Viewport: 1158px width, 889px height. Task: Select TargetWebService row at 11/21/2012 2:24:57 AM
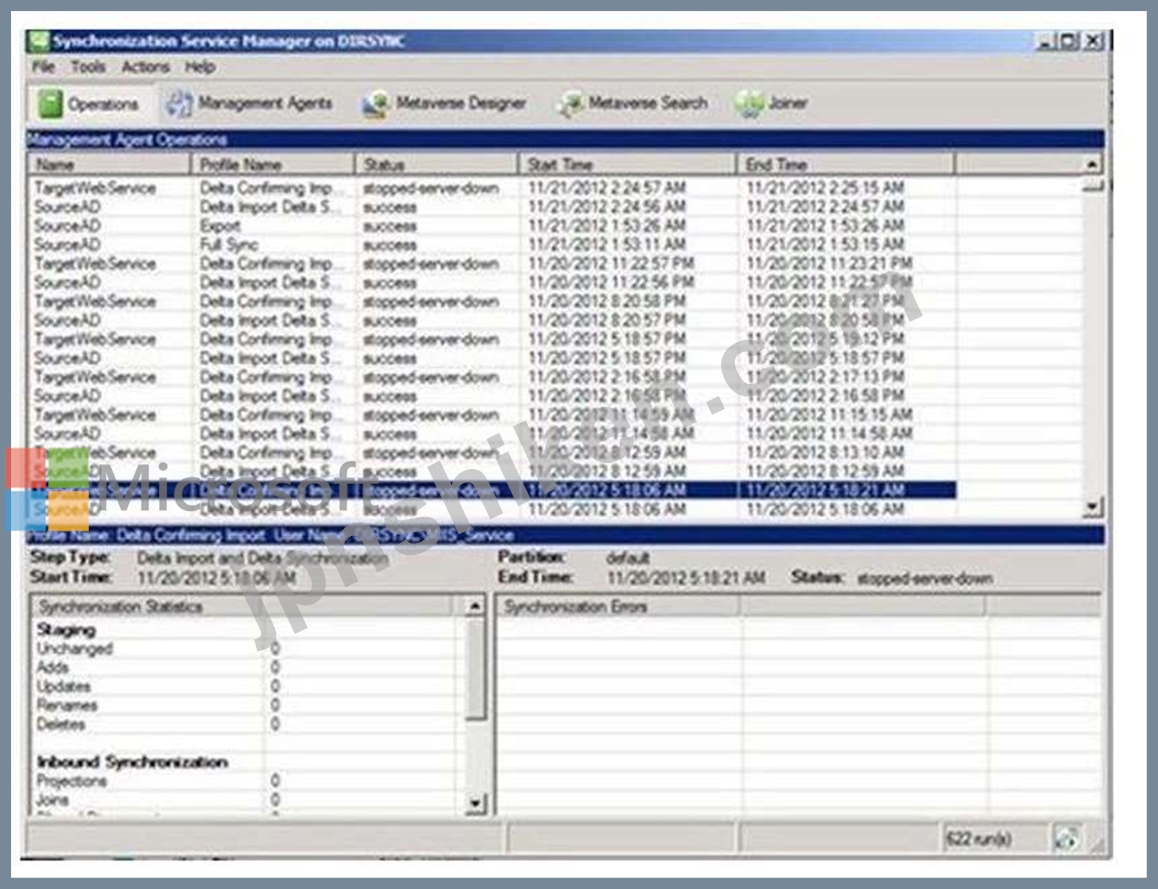pos(492,188)
